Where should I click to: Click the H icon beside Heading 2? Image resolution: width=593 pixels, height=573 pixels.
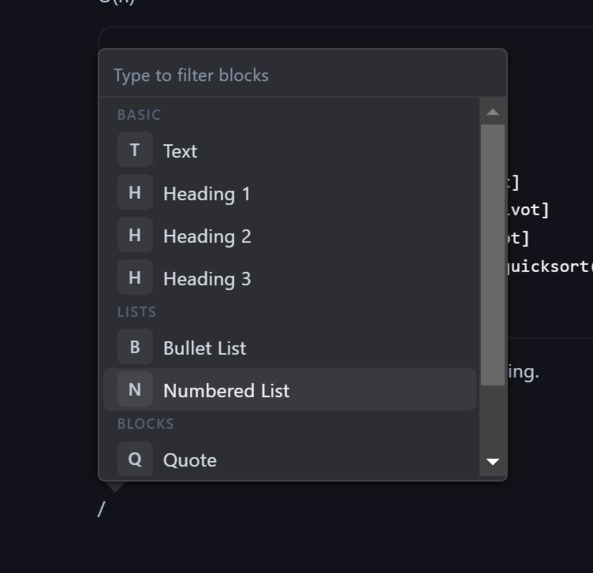(x=135, y=235)
